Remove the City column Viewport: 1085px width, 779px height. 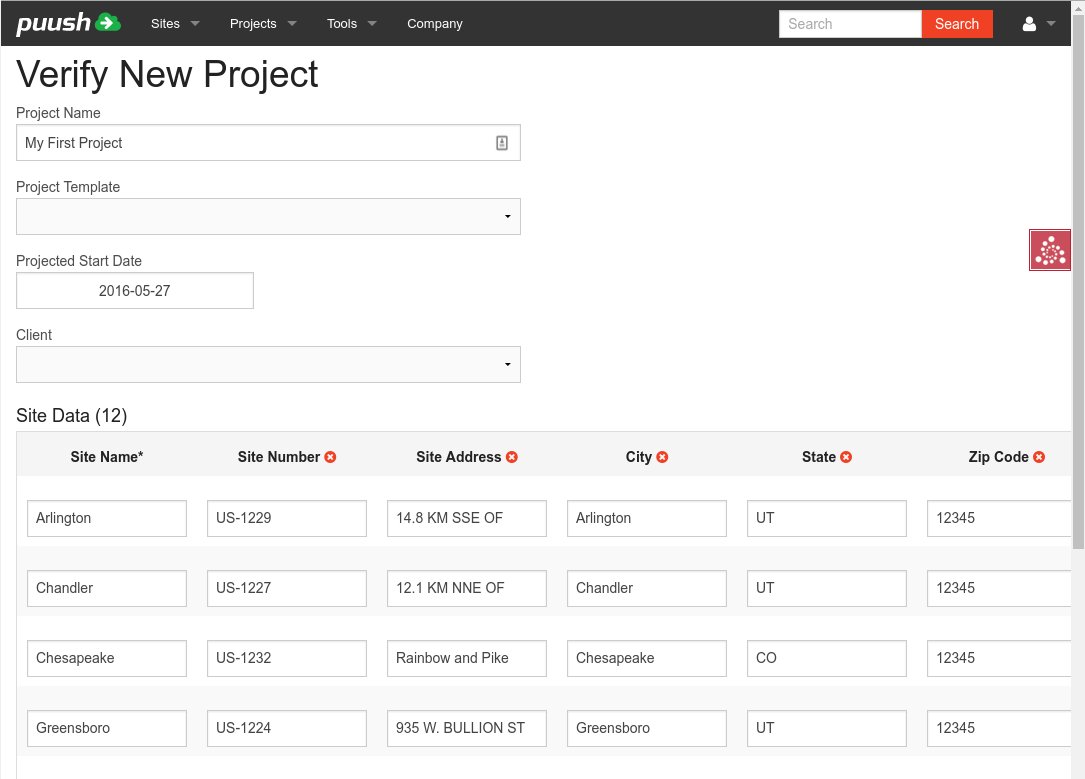coord(662,457)
